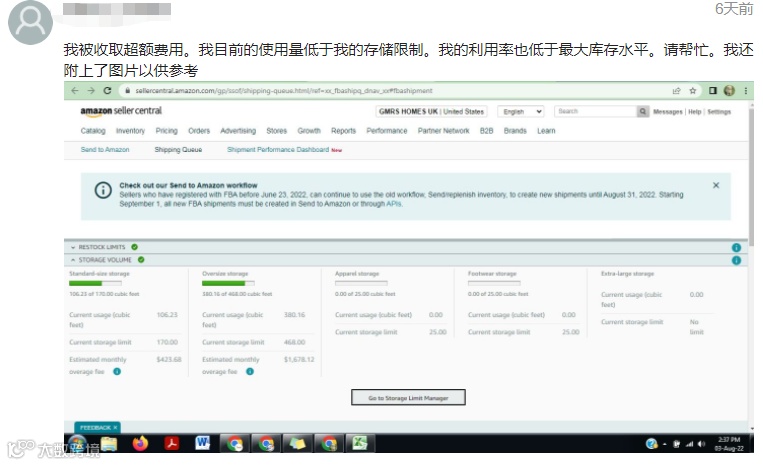The height and width of the screenshot is (465, 763).
Task: Click the network icon in system tray
Action: [x=689, y=444]
